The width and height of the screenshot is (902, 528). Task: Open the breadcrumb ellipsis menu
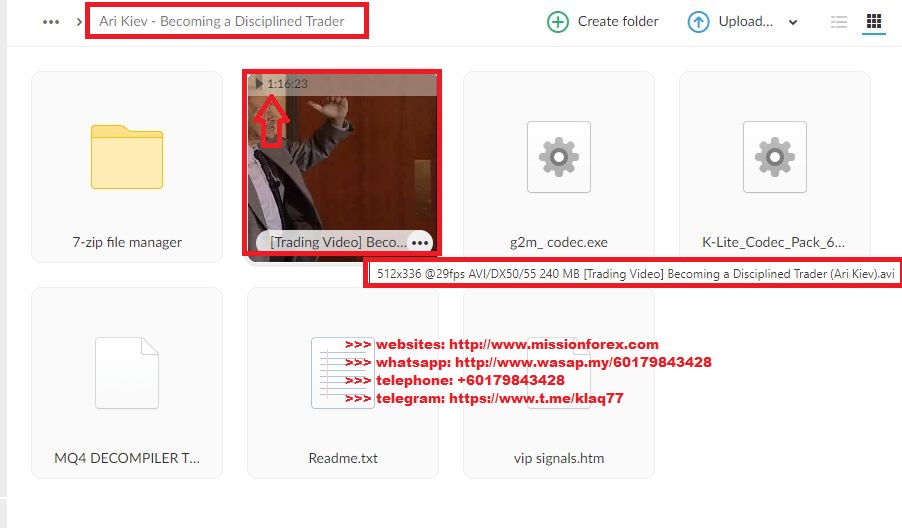51,22
